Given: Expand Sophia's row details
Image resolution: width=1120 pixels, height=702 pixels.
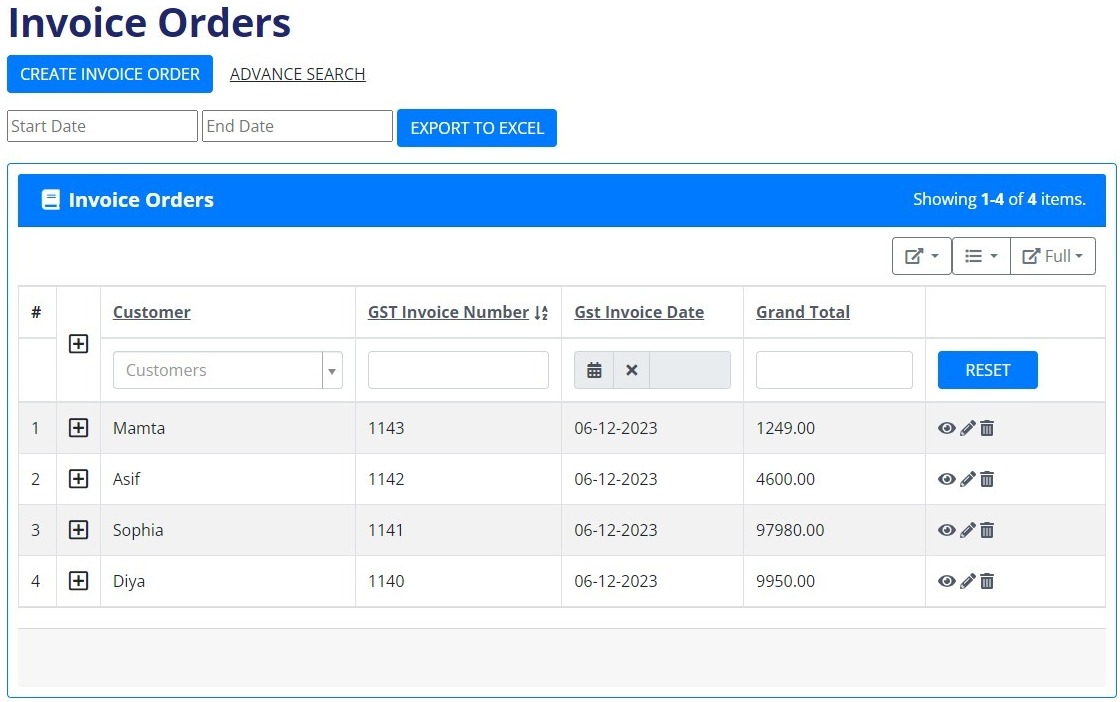Looking at the screenshot, I should [x=78, y=530].
